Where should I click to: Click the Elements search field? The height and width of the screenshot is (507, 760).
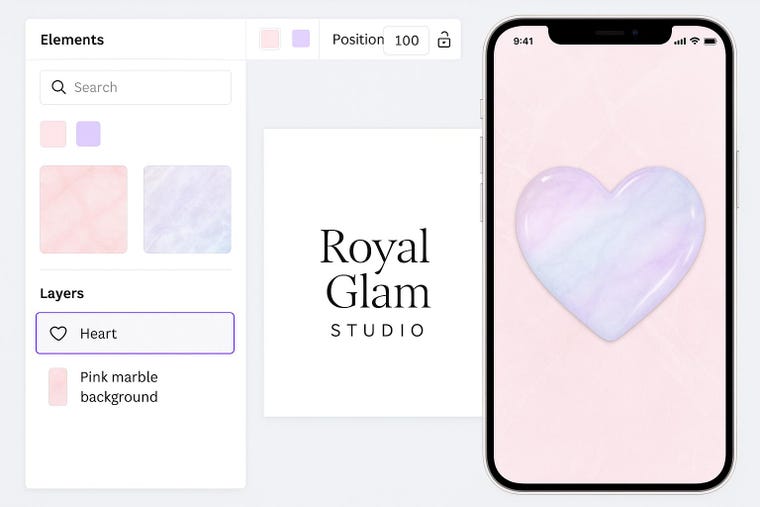point(136,87)
